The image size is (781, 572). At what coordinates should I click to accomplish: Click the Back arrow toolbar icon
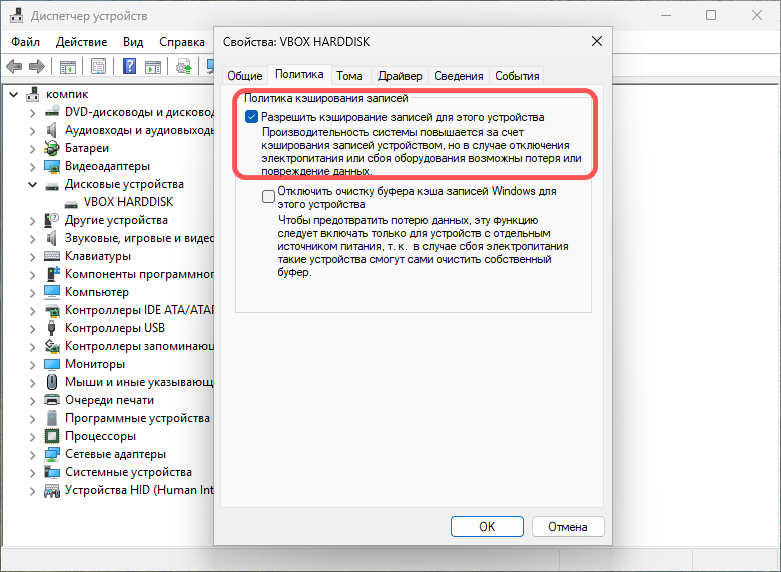click(x=14, y=67)
